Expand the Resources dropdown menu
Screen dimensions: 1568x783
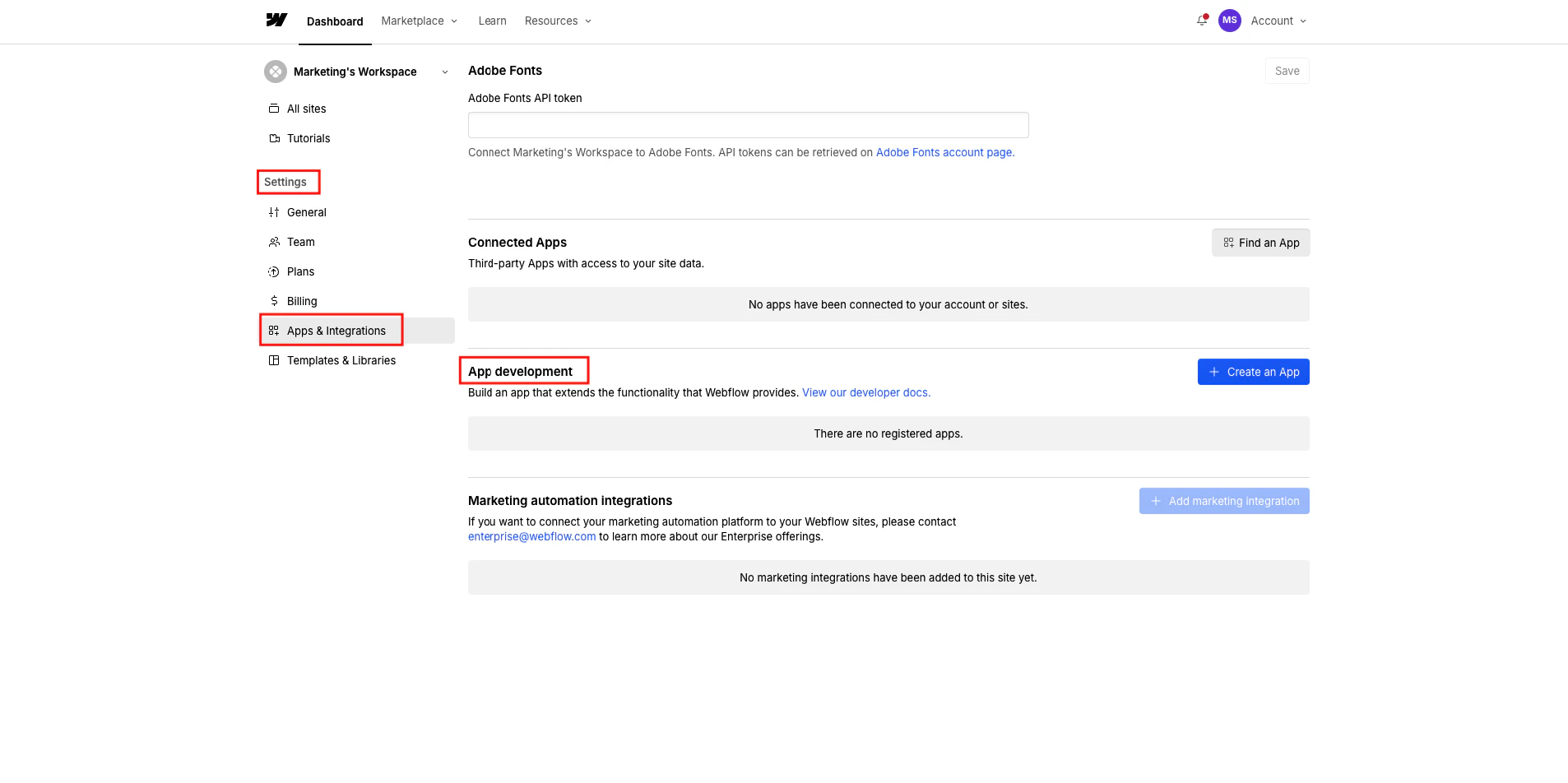(559, 21)
